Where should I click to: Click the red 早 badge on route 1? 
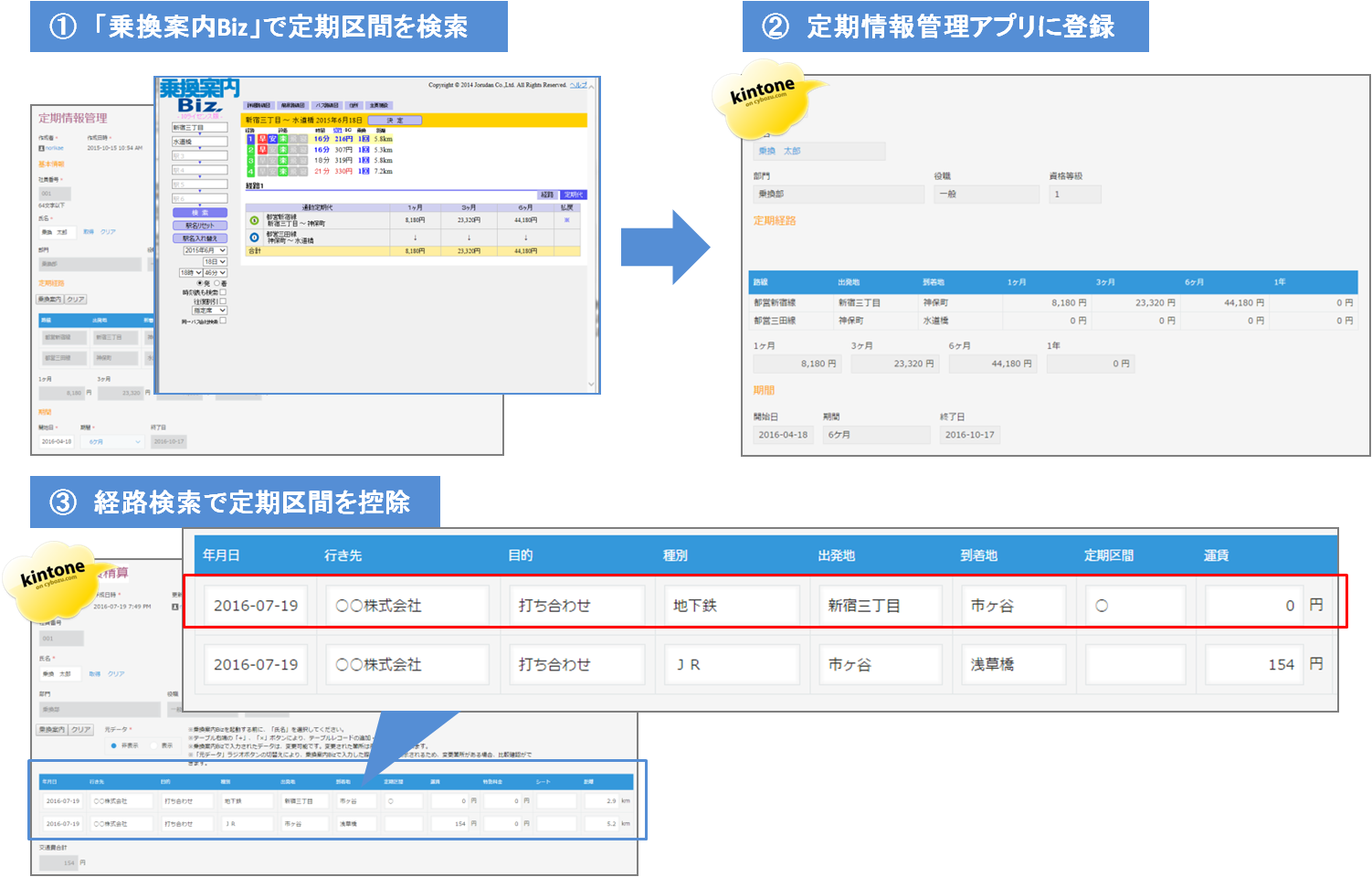[x=262, y=139]
